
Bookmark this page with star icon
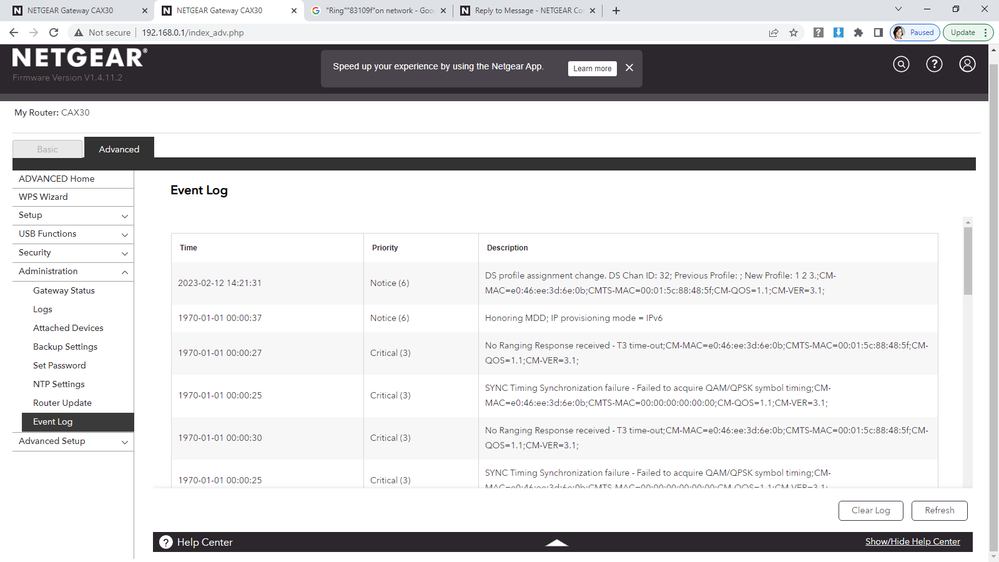point(794,32)
